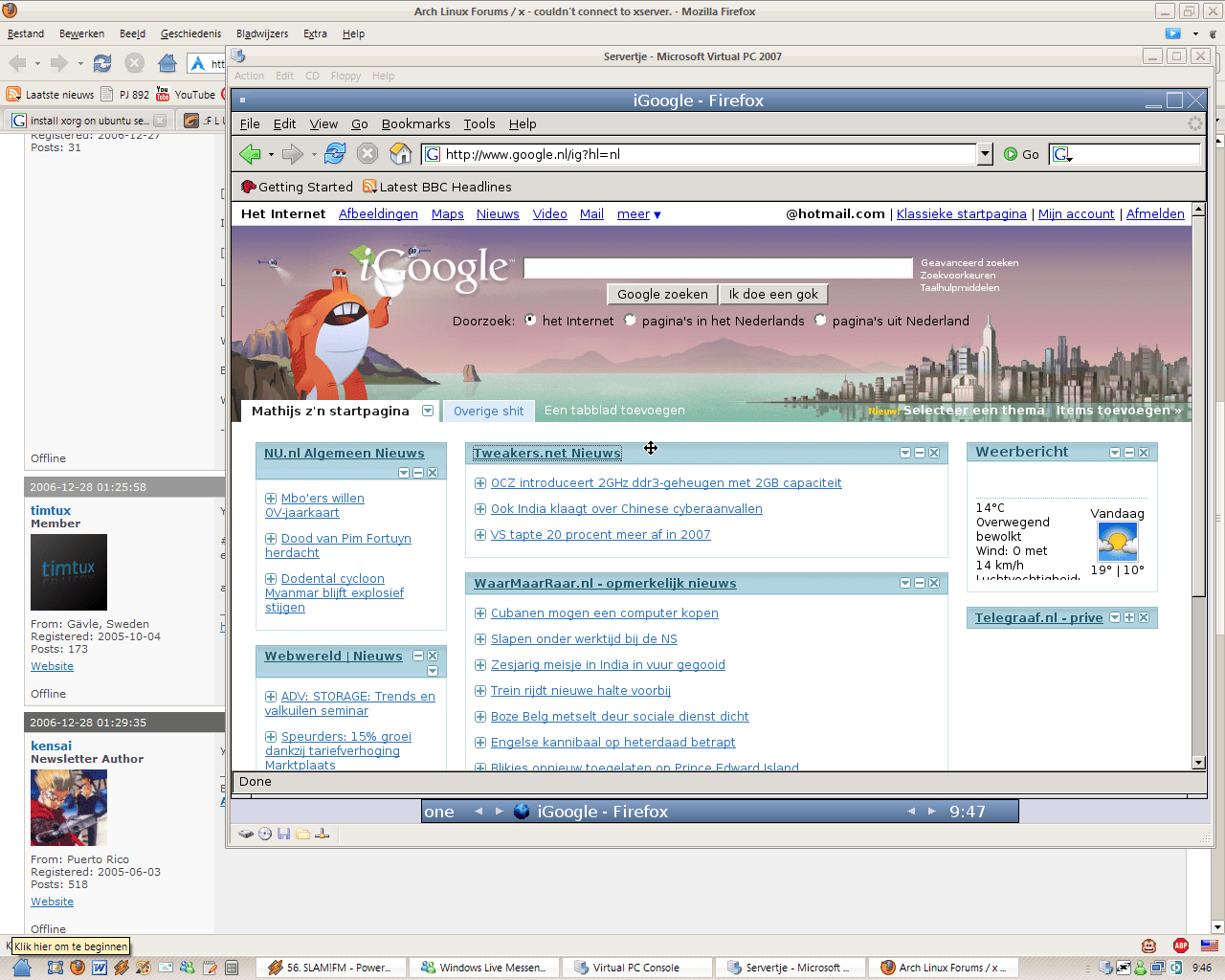
Task: Select the "het Internet" radio button
Action: pyautogui.click(x=530, y=321)
